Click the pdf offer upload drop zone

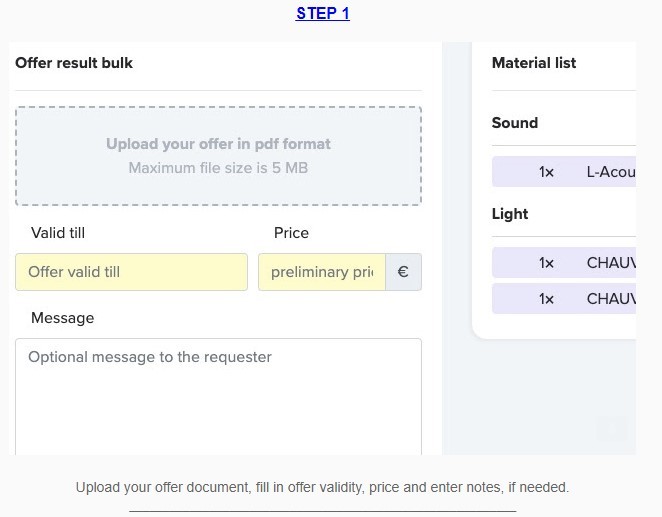point(218,156)
